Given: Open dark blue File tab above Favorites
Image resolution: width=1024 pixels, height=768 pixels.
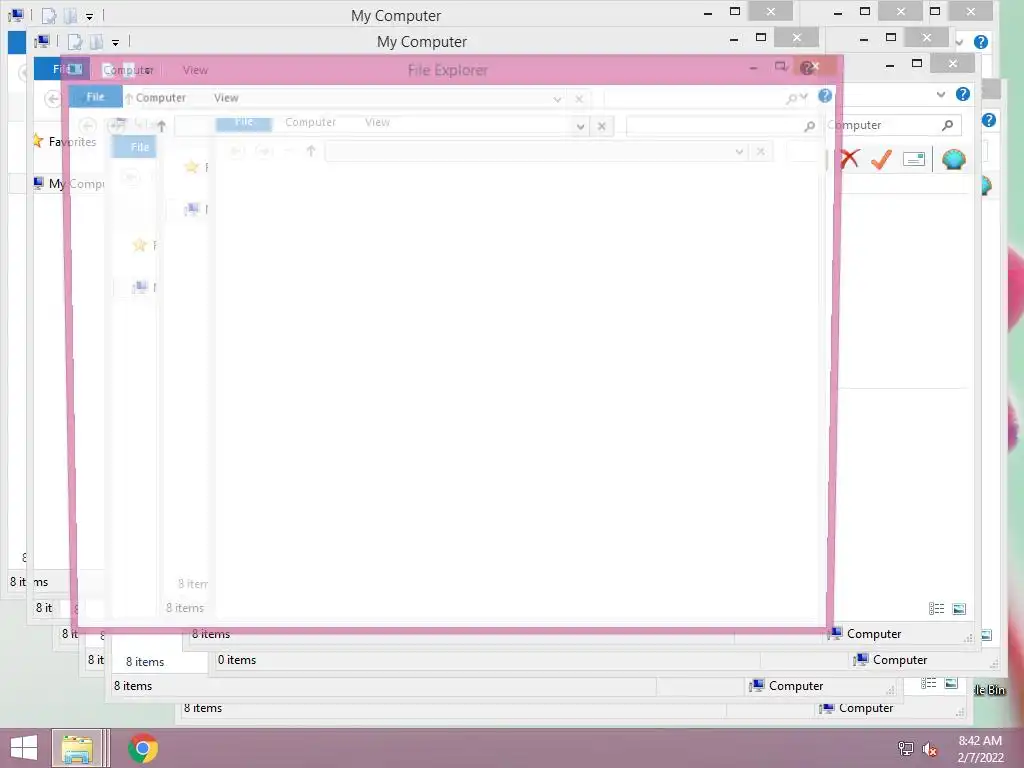Looking at the screenshot, I should point(61,69).
